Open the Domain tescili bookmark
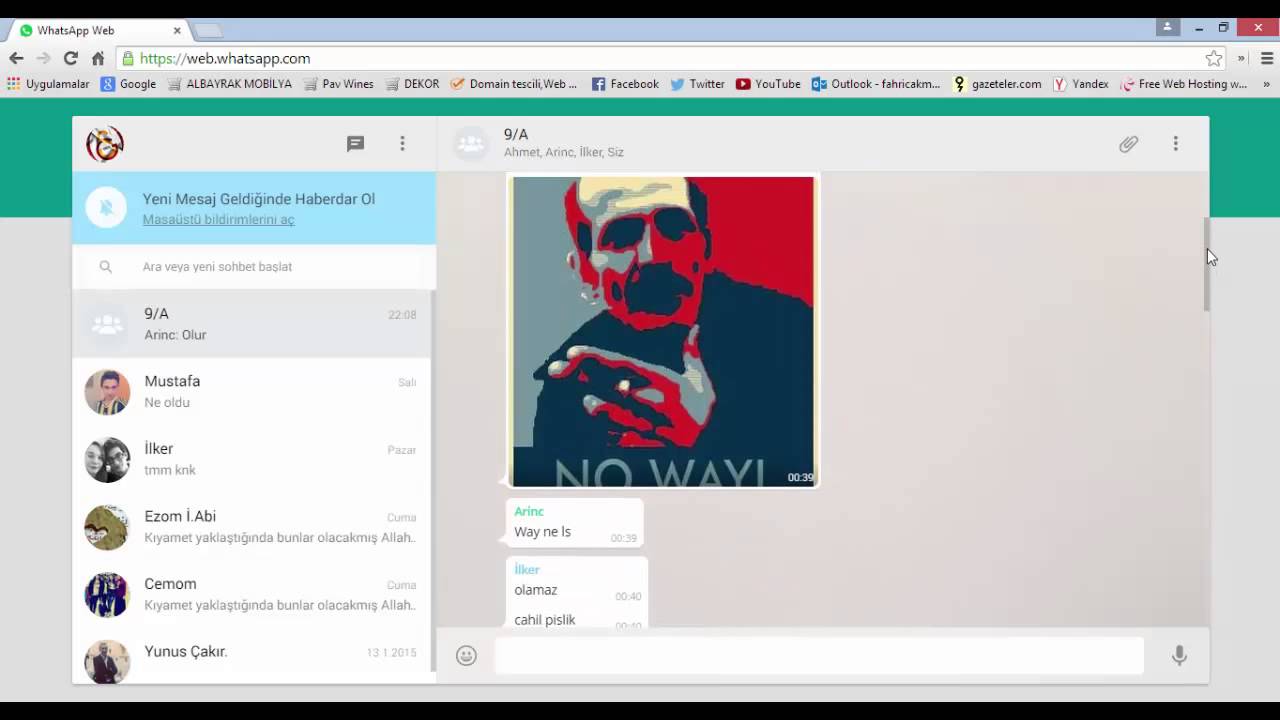This screenshot has height=720, width=1280. 513,84
